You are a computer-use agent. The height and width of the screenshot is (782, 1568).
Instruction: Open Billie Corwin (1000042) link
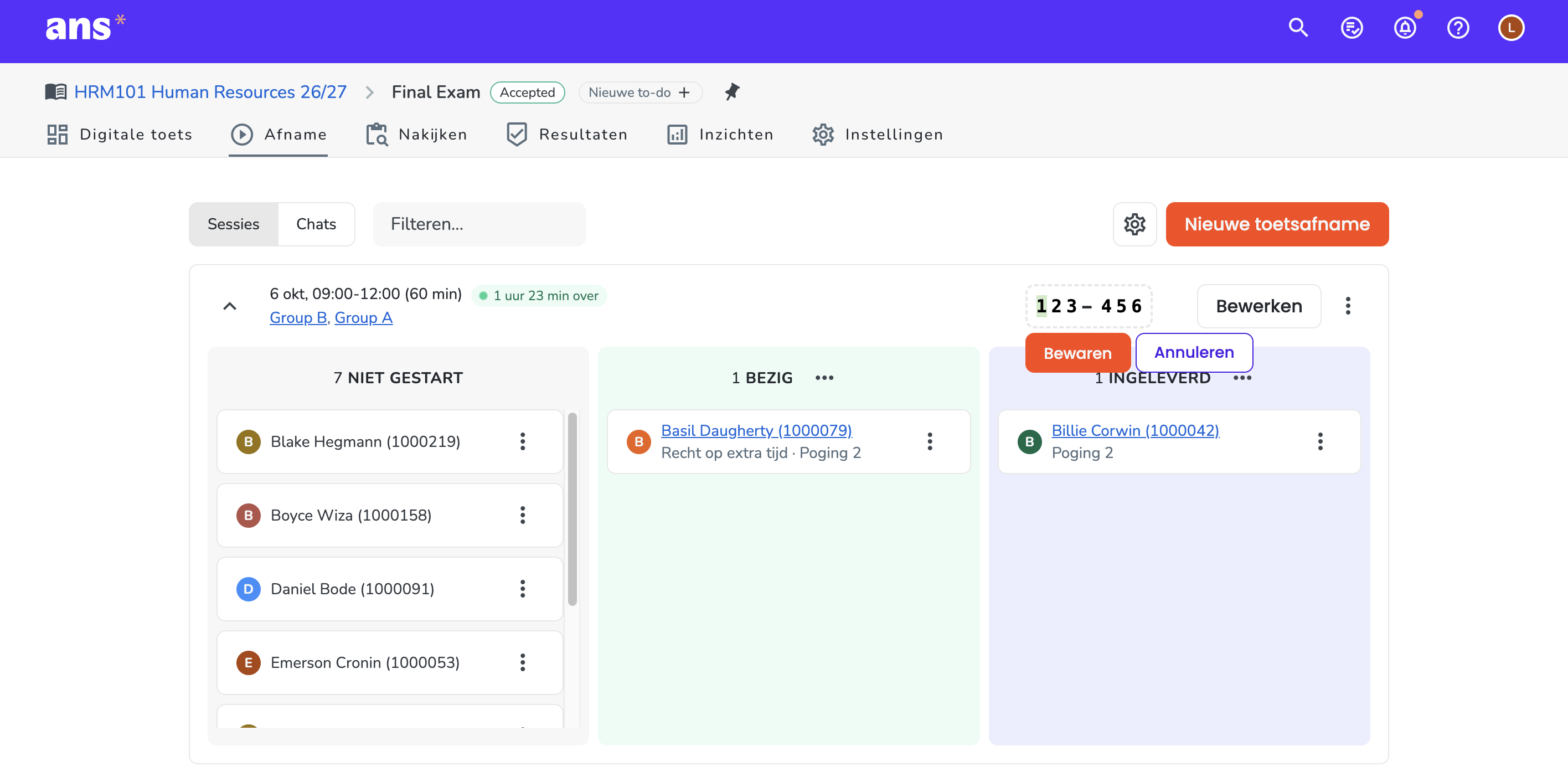pos(1134,430)
